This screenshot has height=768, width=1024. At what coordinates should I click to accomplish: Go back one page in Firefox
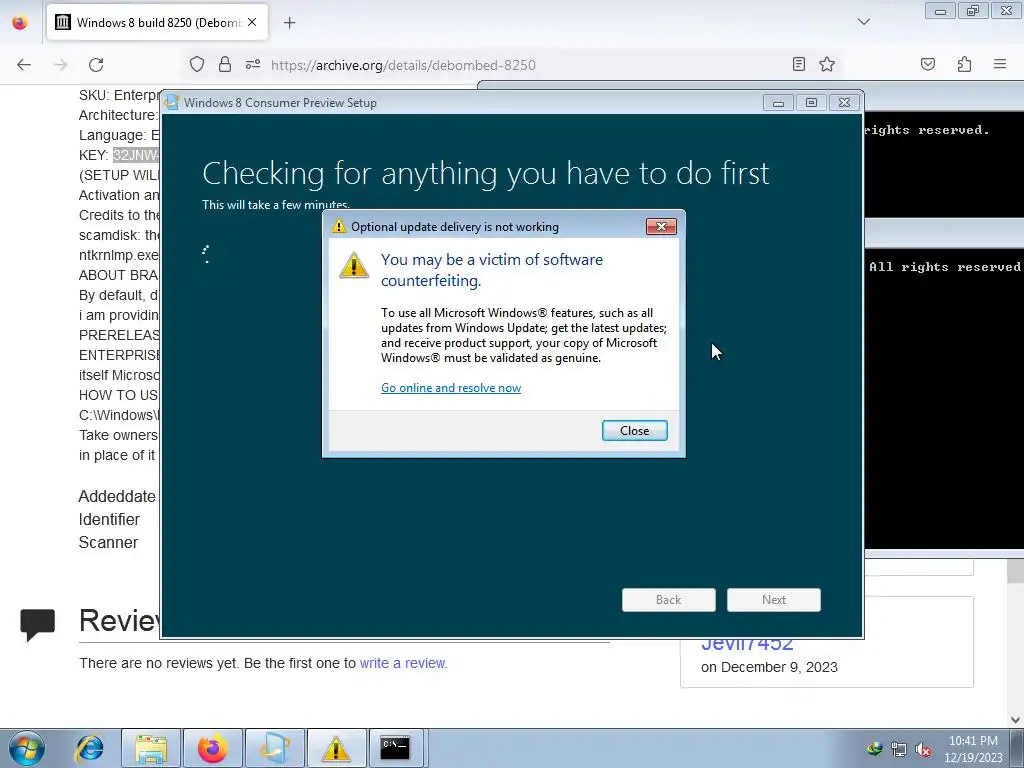(x=24, y=64)
